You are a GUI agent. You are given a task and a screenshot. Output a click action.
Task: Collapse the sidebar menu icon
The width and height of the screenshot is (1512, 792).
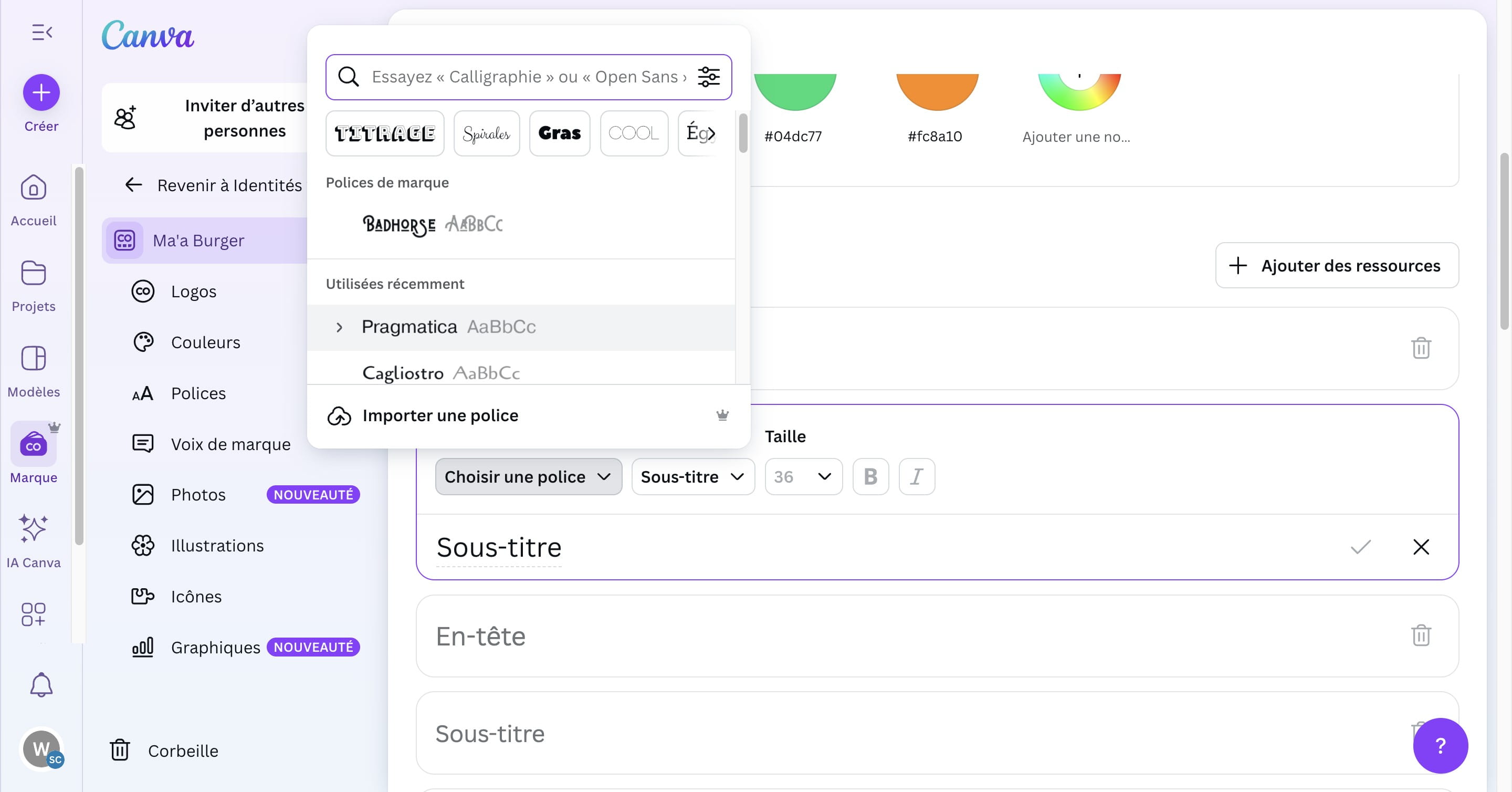point(41,32)
